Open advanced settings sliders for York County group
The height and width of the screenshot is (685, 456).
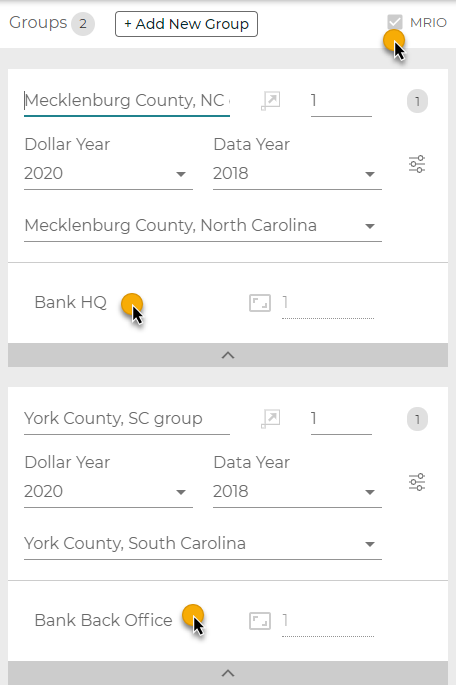417,482
